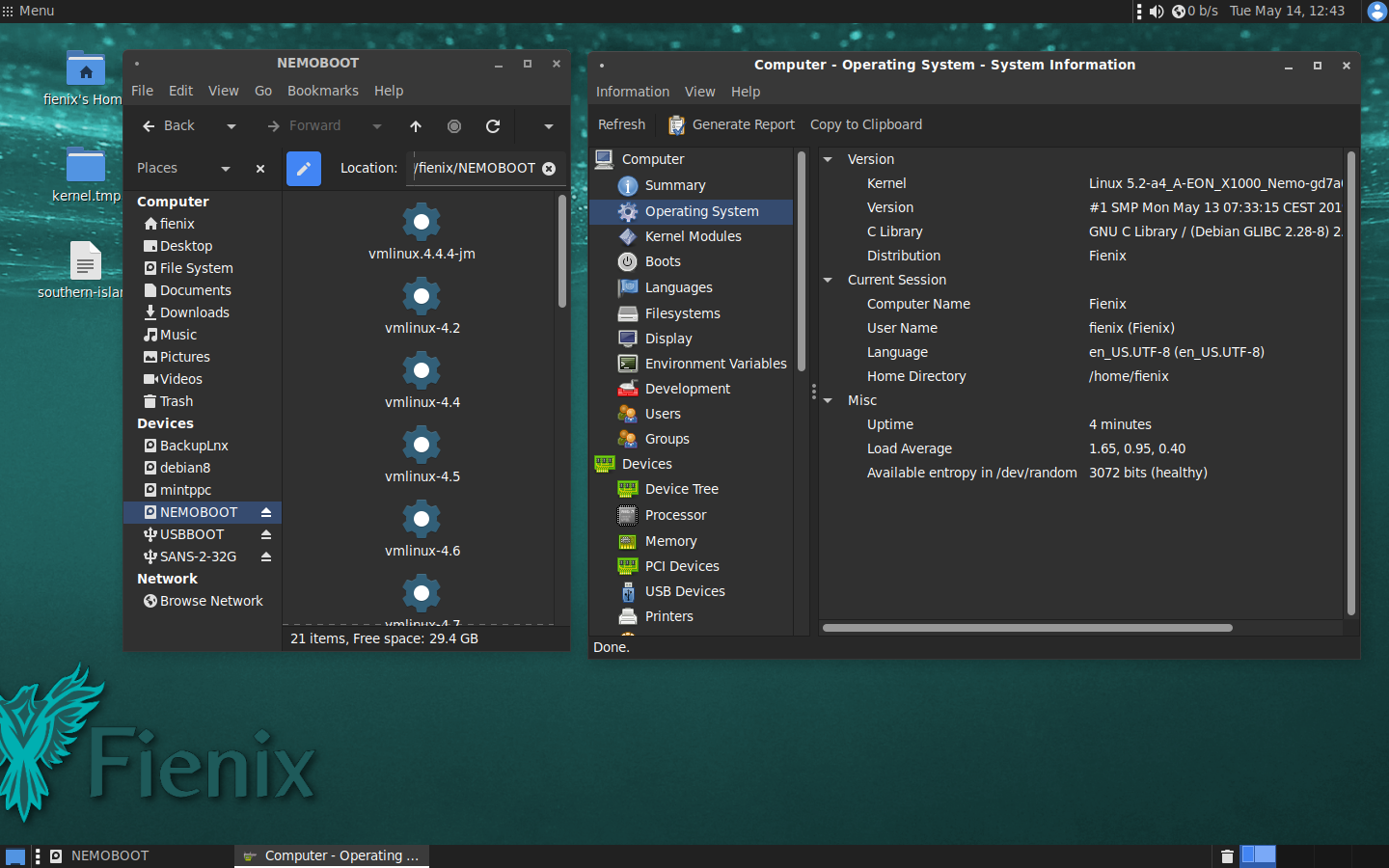Open the Places sidebar dropdown
Image resolution: width=1389 pixels, height=868 pixels.
226,169
